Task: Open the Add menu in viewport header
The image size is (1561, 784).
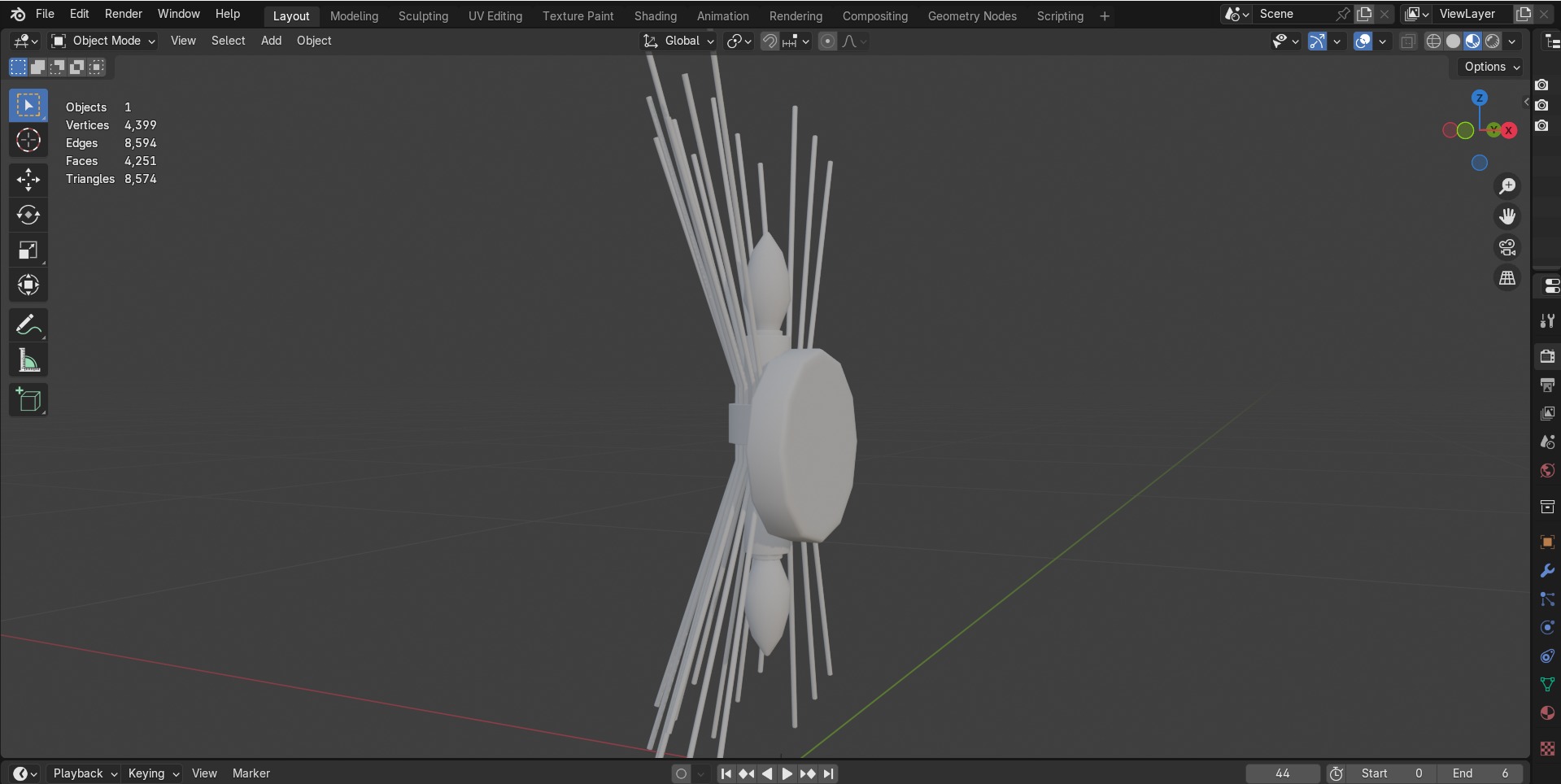Action: (271, 41)
